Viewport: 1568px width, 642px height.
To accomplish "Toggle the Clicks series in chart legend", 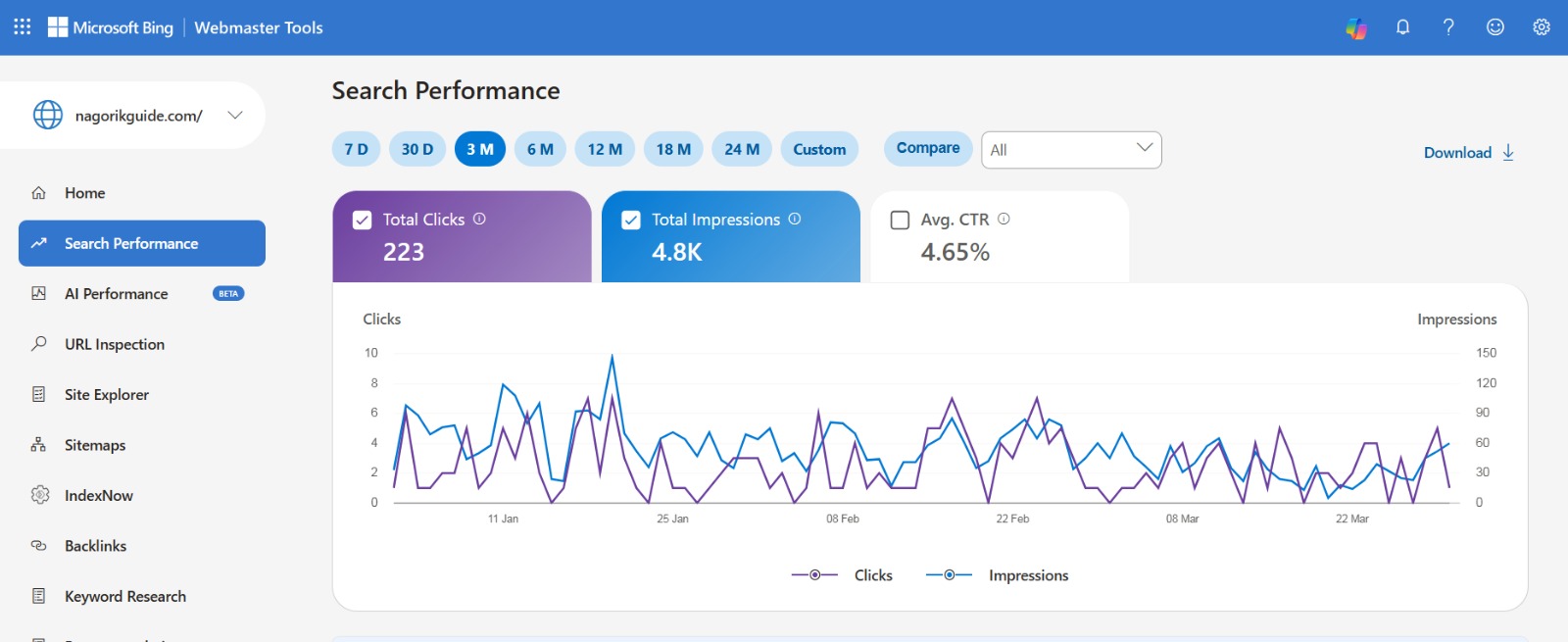I will coord(842,575).
